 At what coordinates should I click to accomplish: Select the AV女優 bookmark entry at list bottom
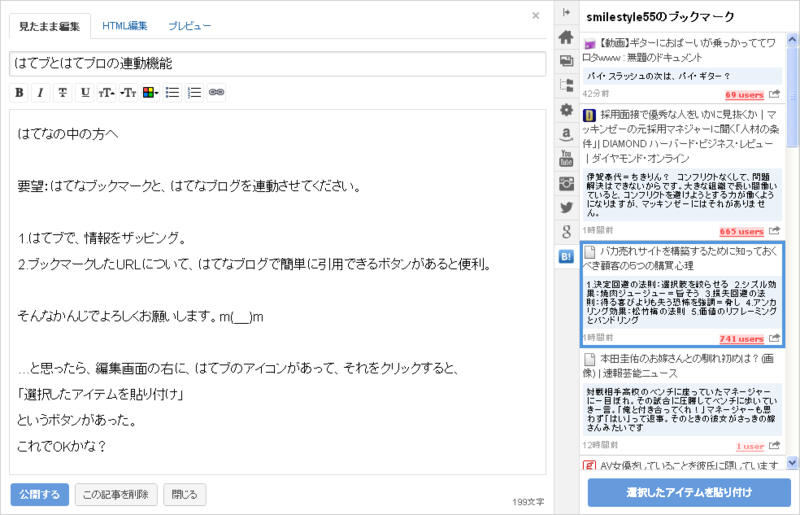[682, 465]
